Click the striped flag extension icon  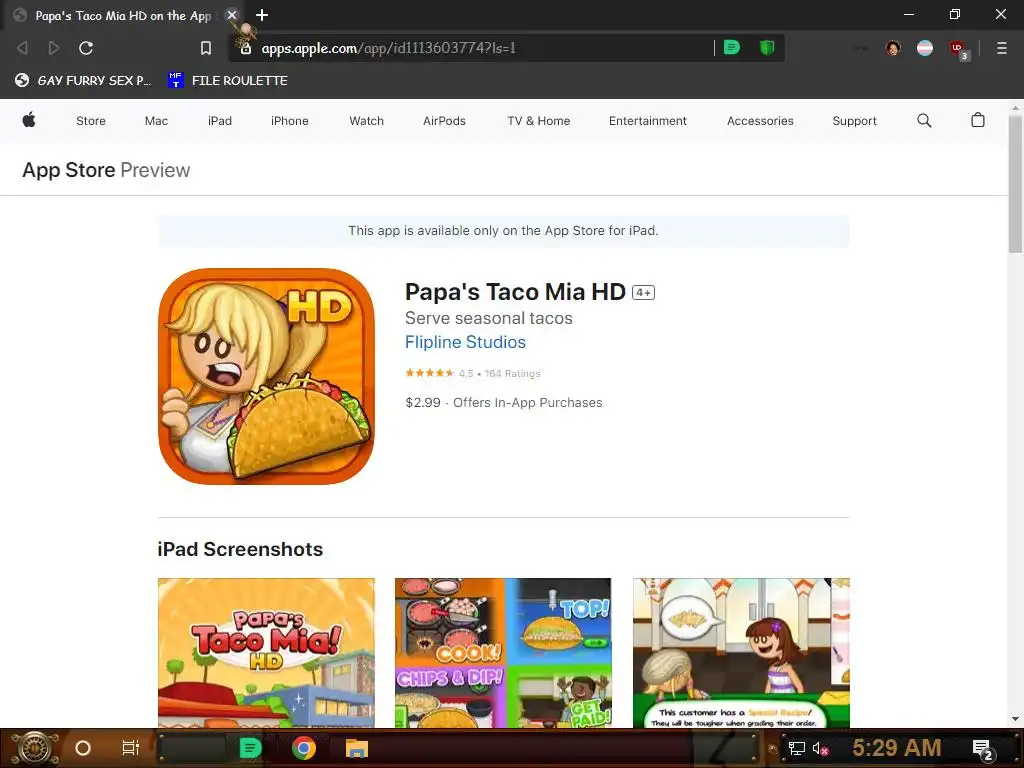(925, 48)
